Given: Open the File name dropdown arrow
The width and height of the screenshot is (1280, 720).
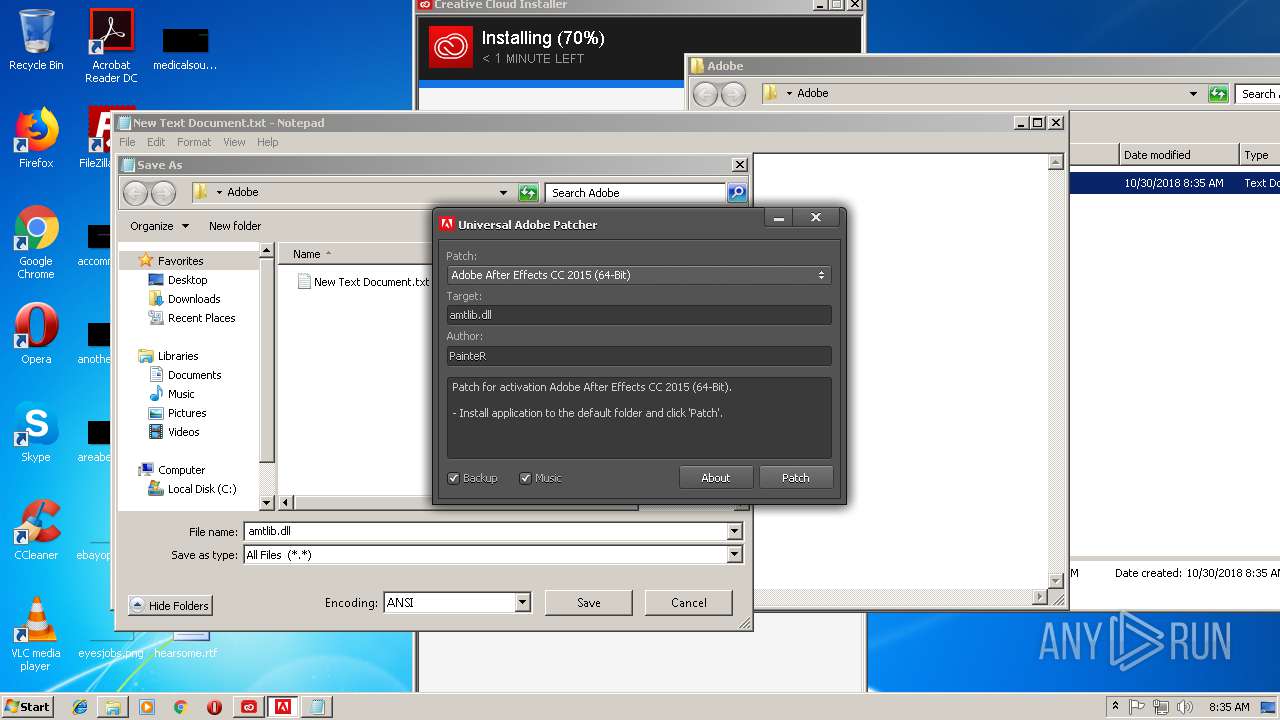Looking at the screenshot, I should tap(735, 532).
